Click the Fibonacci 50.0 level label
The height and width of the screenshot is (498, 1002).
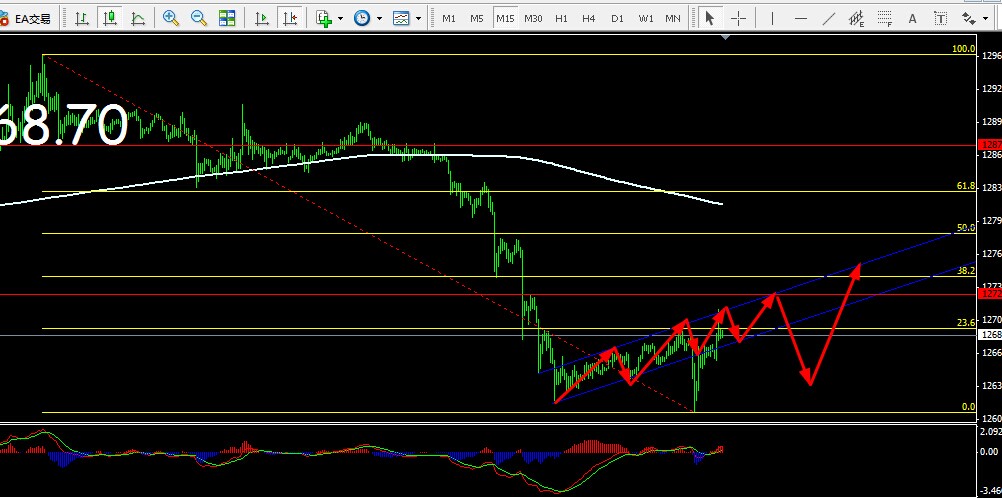point(966,228)
